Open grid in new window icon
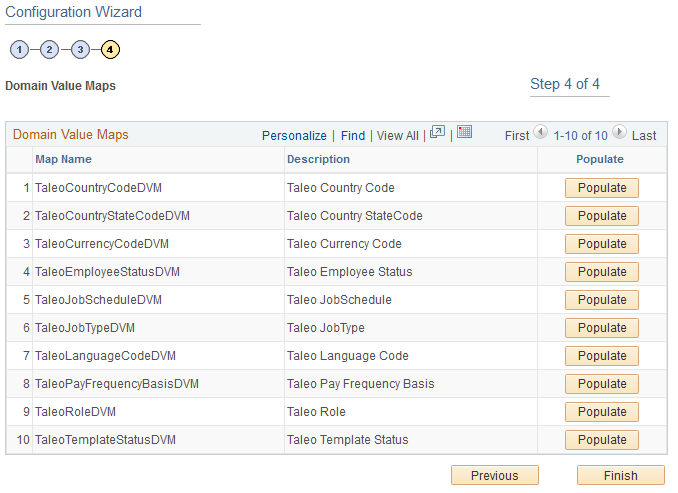Viewport: 678px width, 493px height. tap(437, 132)
